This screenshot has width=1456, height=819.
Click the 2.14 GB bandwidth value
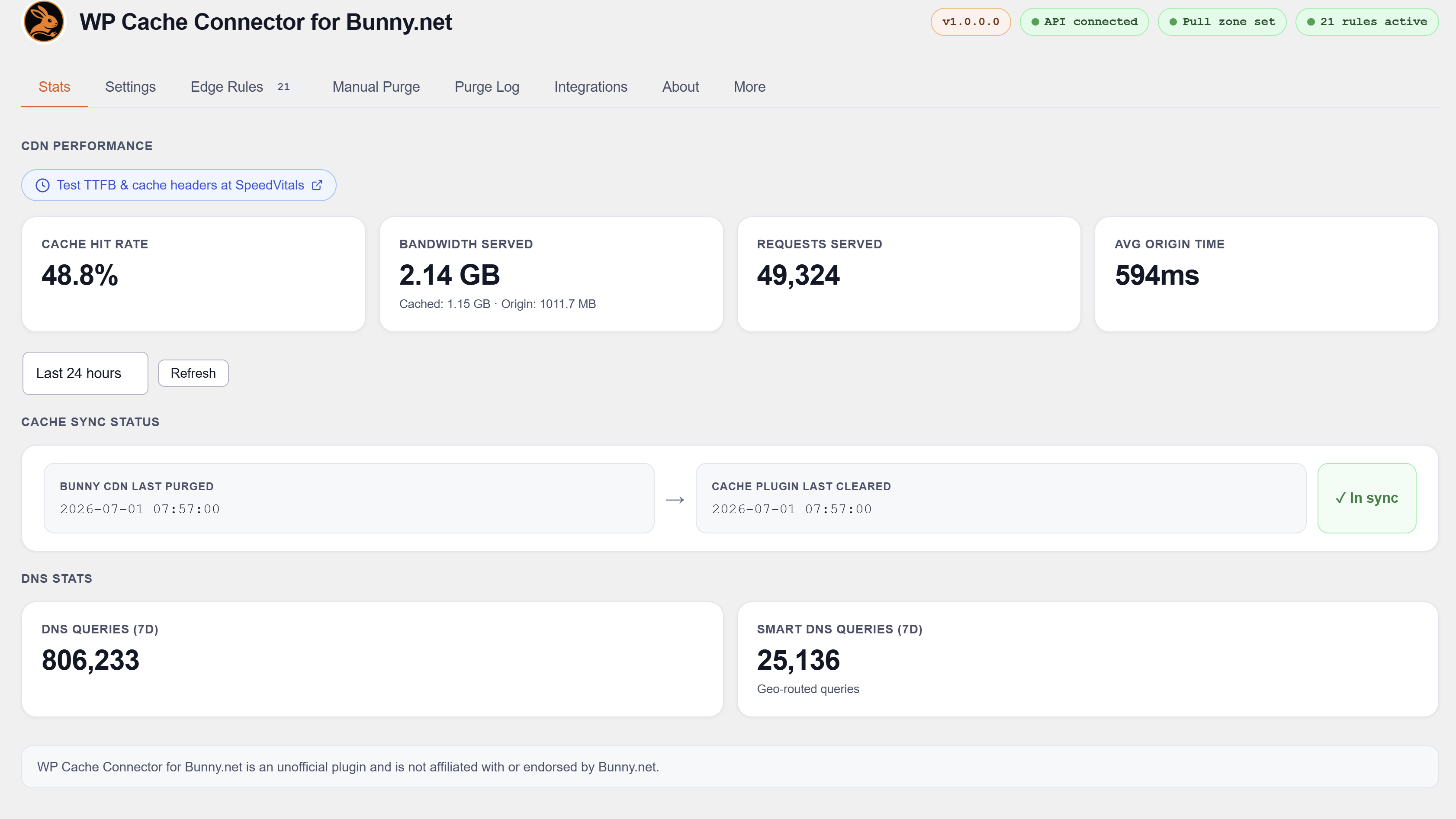point(449,275)
